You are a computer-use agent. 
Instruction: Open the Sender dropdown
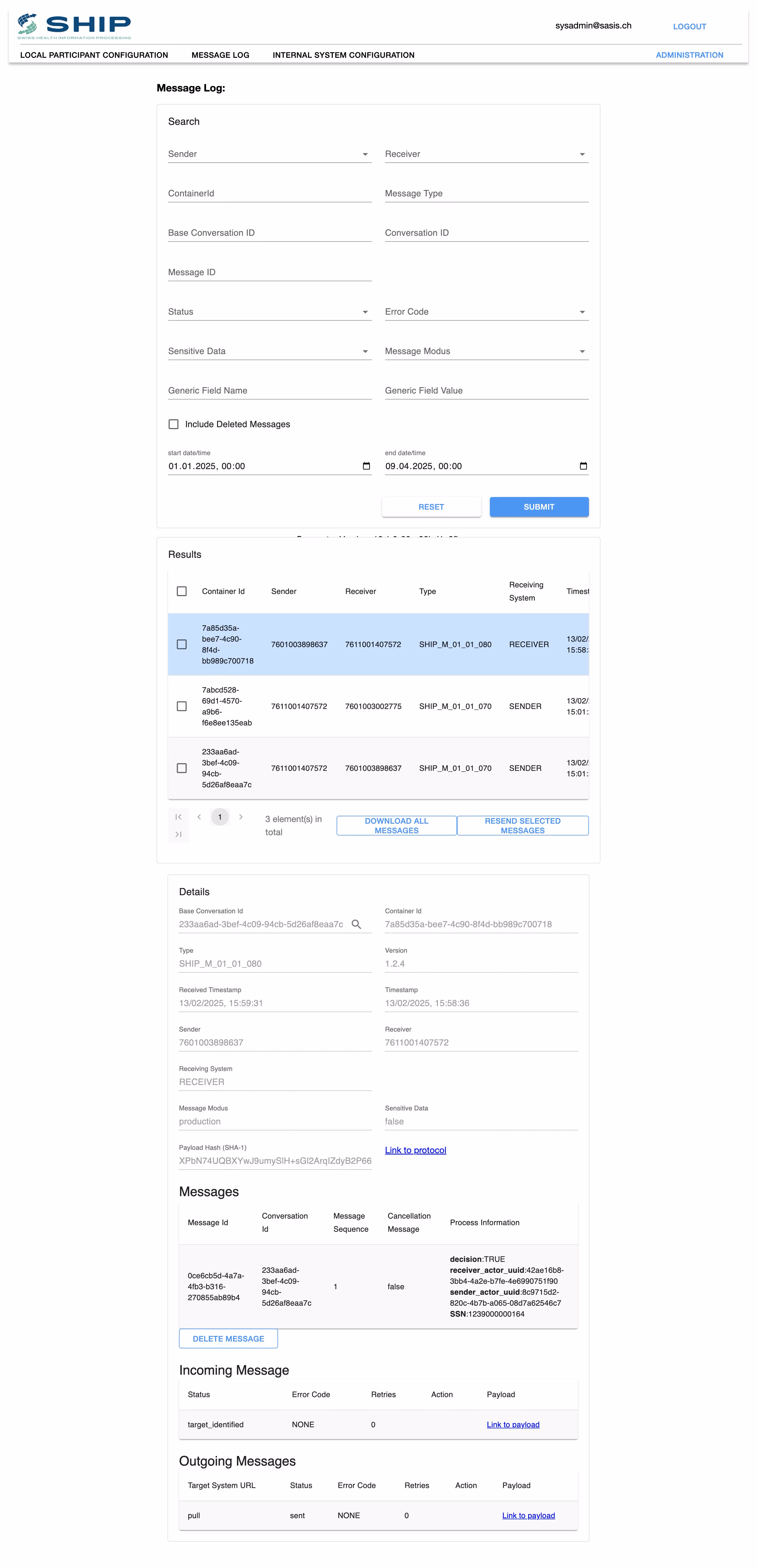pyautogui.click(x=270, y=154)
